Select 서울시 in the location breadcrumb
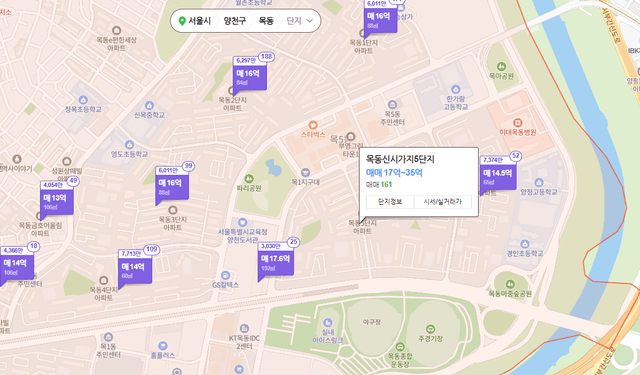This screenshot has height=375, width=640. click(199, 21)
